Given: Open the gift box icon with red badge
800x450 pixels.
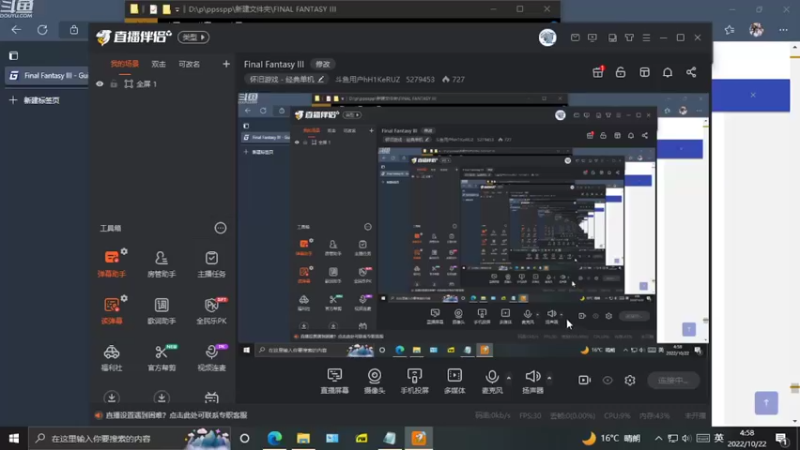Looking at the screenshot, I should point(597,72).
